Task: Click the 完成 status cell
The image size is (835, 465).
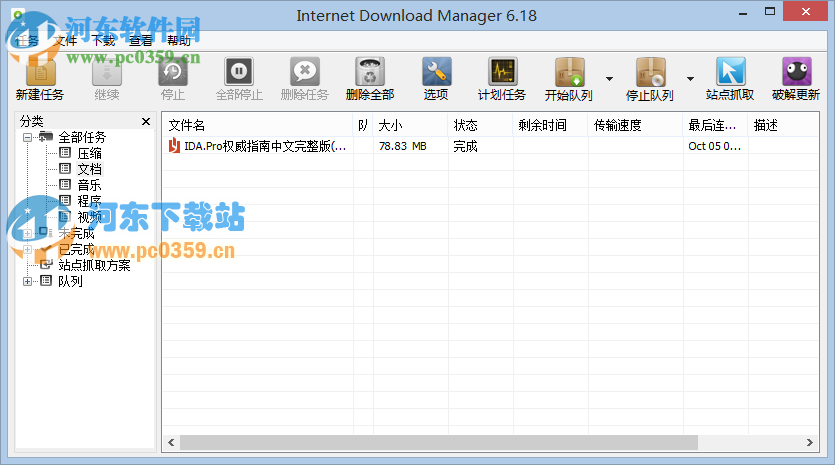Action: [465, 146]
